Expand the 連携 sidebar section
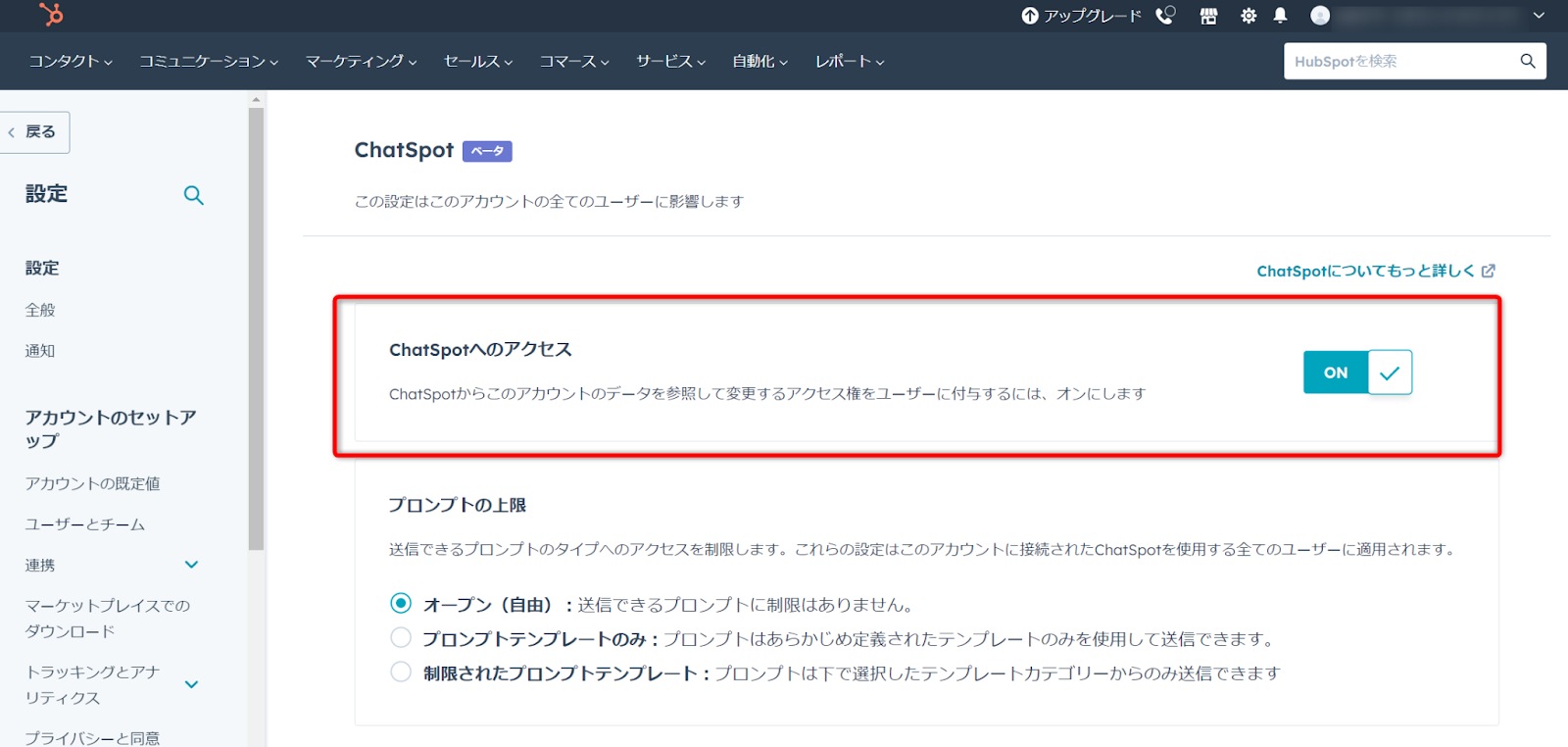 click(192, 565)
